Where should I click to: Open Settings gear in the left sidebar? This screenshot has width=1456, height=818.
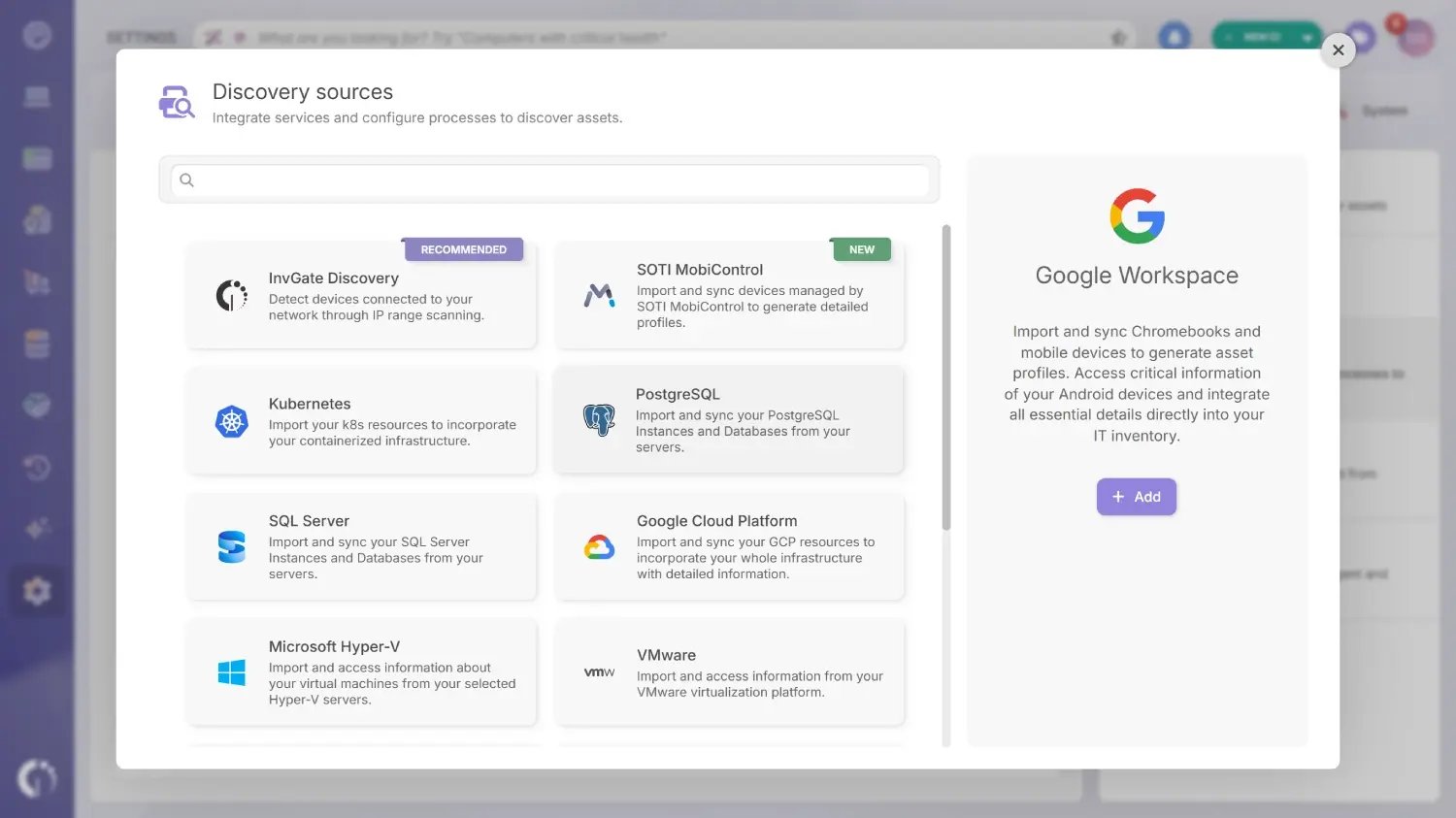[37, 590]
